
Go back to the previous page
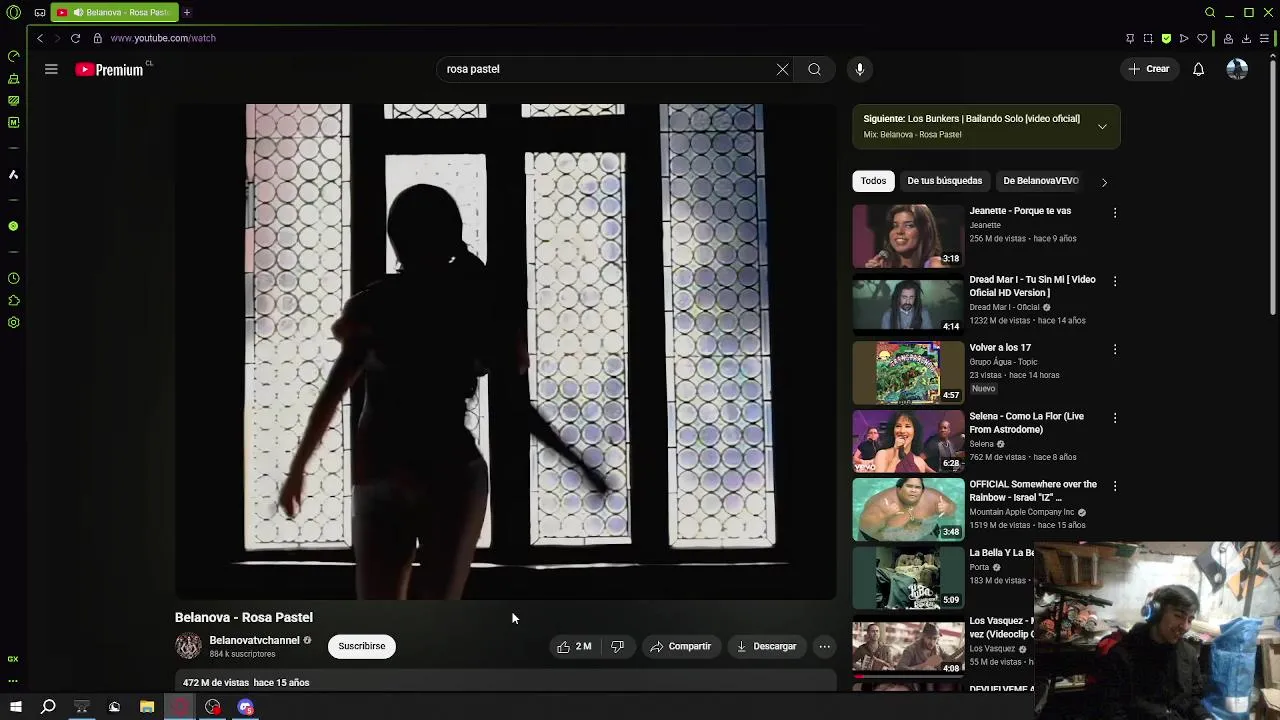(40, 38)
